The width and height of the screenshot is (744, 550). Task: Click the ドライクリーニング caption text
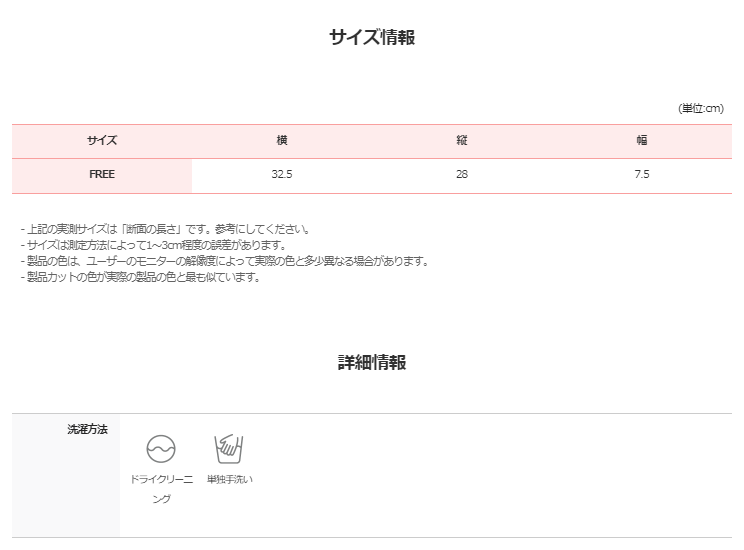pos(161,489)
